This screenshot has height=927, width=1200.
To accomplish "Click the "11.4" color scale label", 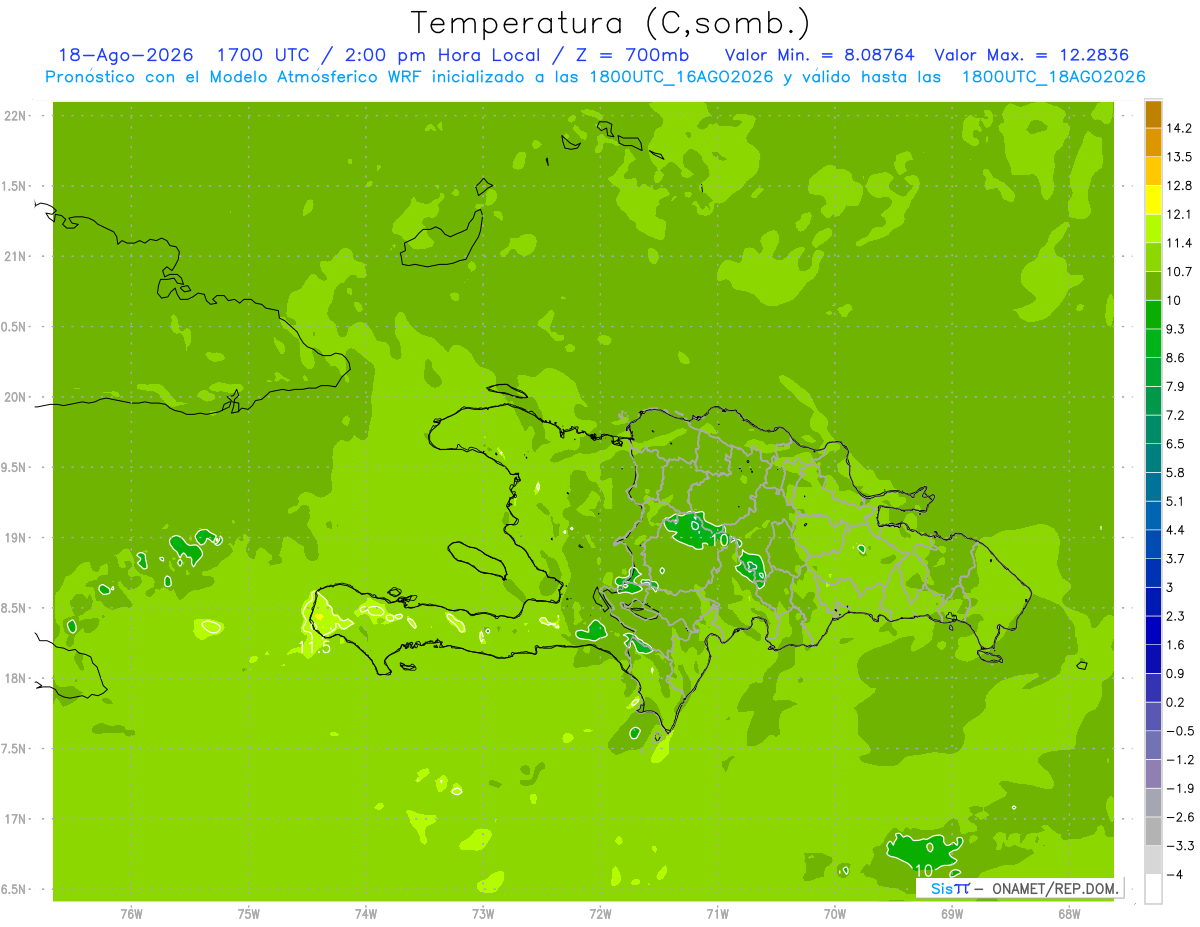I will pos(1179,243).
